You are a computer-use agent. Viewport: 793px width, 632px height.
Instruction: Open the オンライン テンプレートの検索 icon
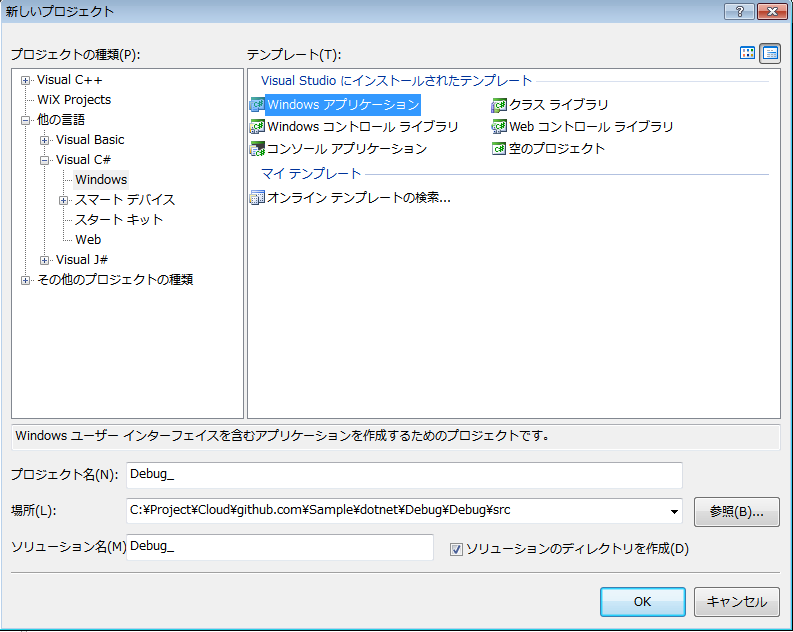click(257, 198)
